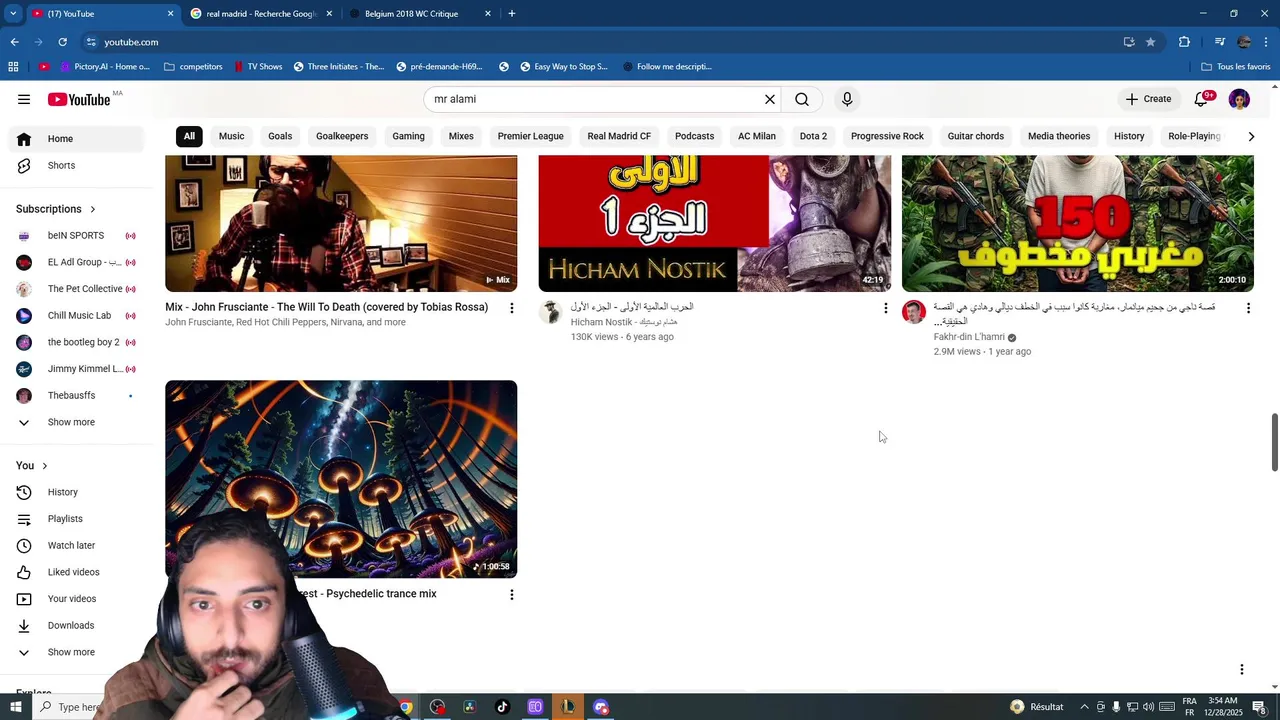The width and height of the screenshot is (1280, 720).
Task: Select the Goalkeepers filter chip
Action: [342, 136]
